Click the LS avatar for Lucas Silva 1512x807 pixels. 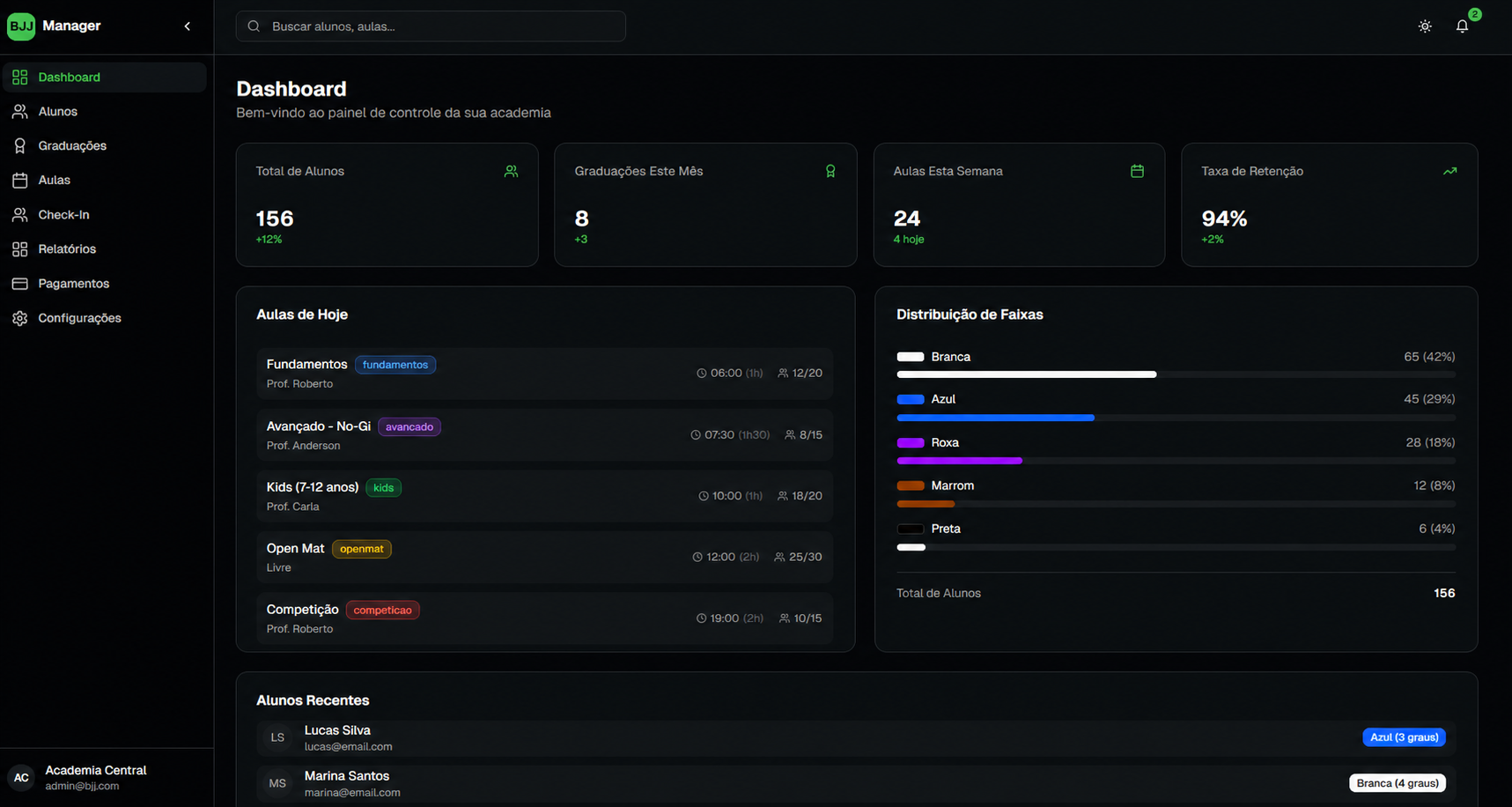[x=277, y=737]
